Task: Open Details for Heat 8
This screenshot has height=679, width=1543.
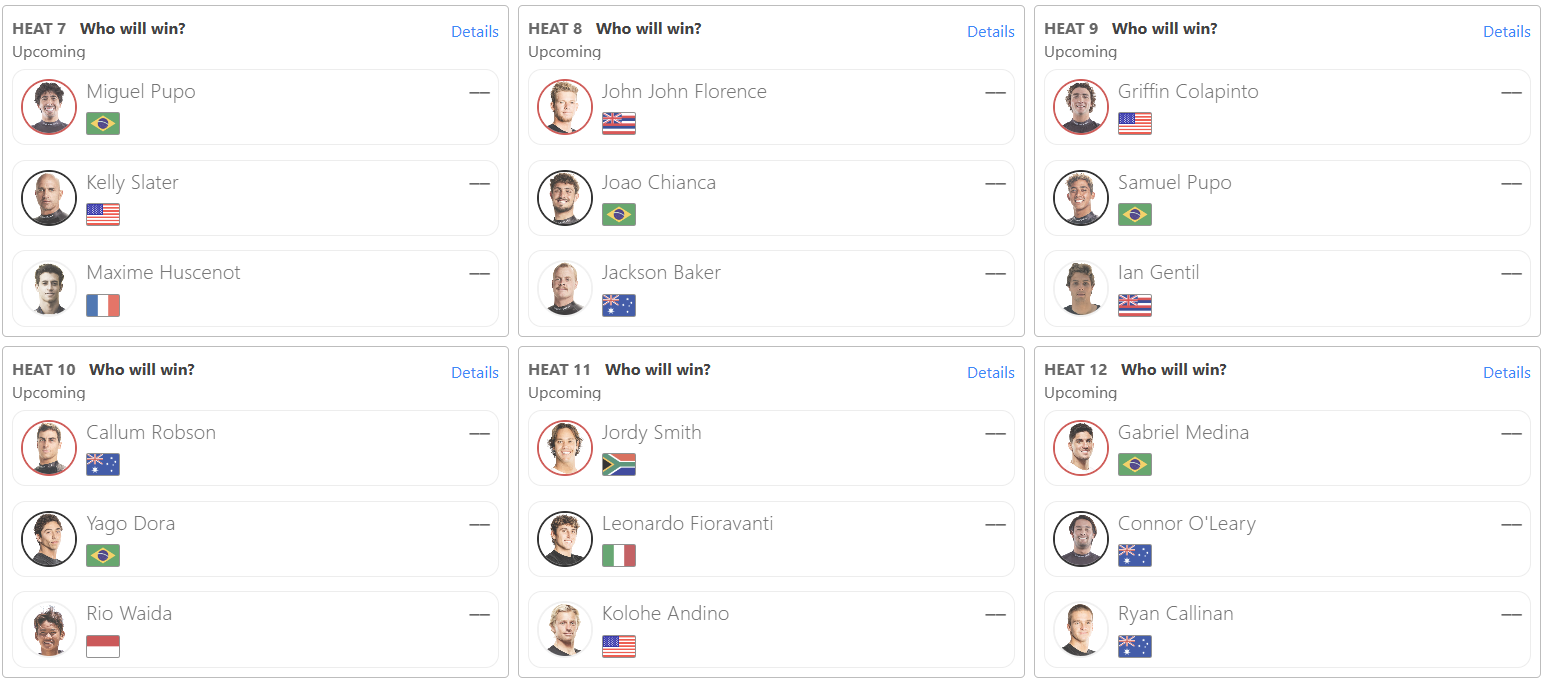Action: pyautogui.click(x=991, y=31)
